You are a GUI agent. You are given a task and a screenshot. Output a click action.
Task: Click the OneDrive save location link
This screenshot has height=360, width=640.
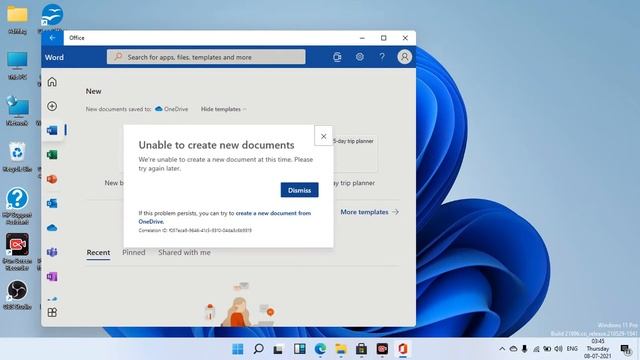pos(172,109)
